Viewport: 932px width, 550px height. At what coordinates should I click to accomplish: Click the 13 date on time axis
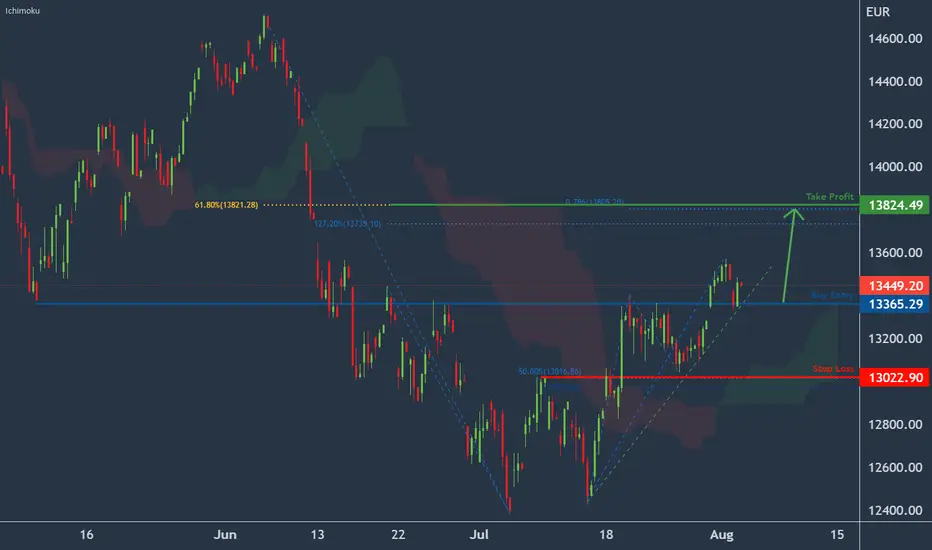pos(317,535)
